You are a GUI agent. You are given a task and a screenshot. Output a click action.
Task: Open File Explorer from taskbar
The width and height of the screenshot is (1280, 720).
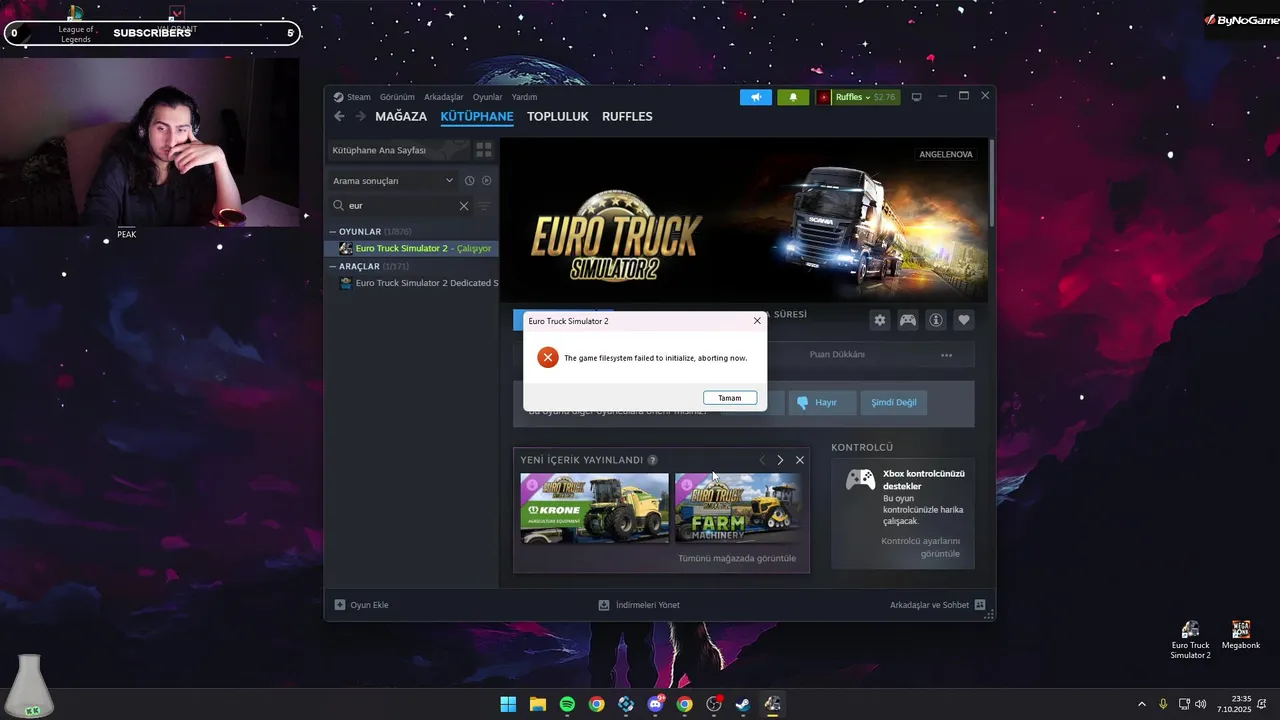(x=537, y=704)
